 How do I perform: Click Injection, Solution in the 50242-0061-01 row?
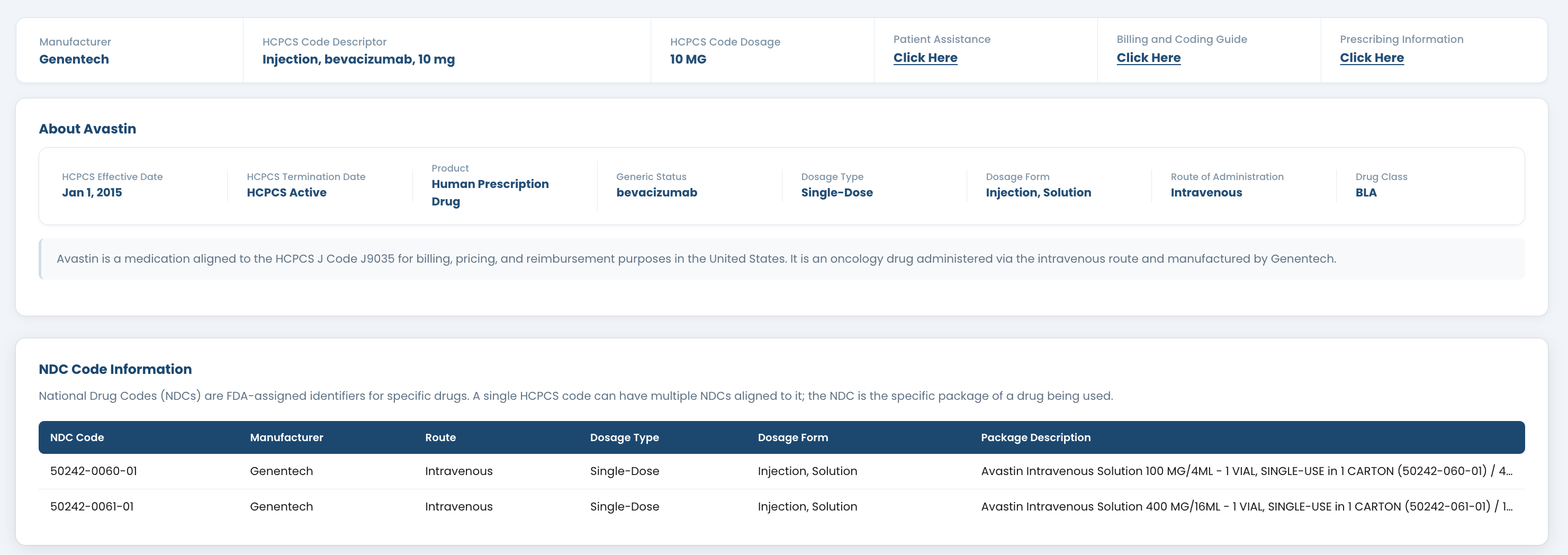pyautogui.click(x=807, y=506)
